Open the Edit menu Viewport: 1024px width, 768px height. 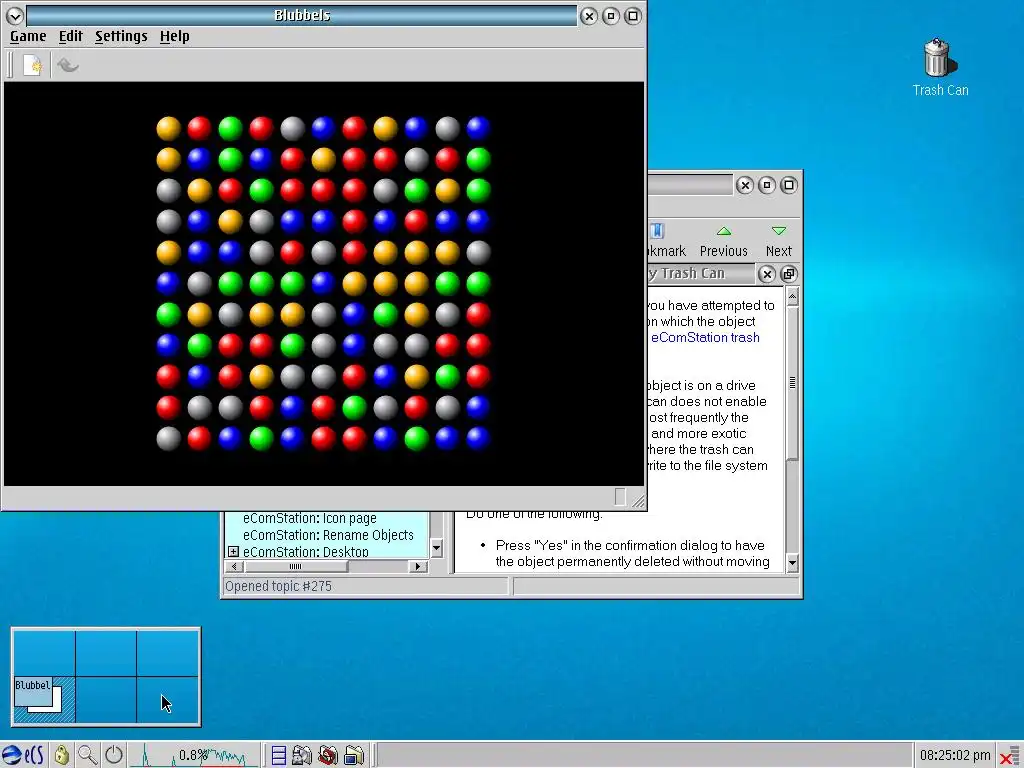coord(71,37)
